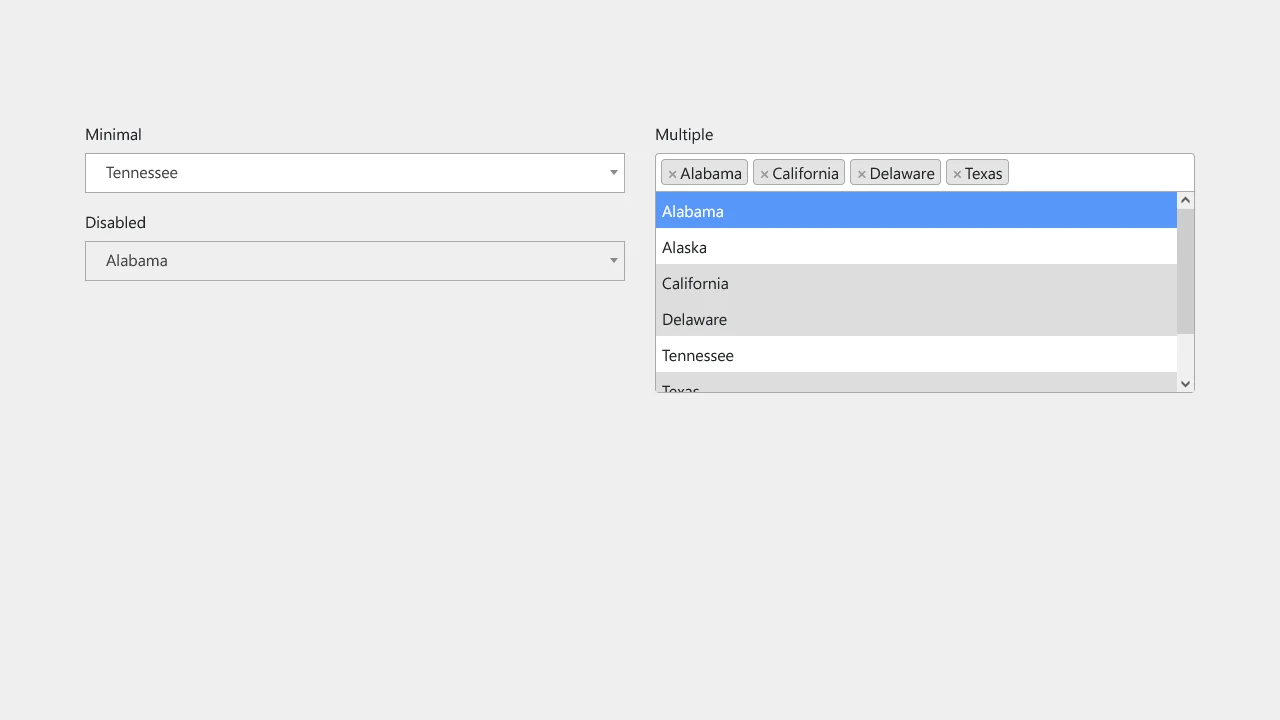
Task: Remove the California tag with its × icon
Action: 767,172
